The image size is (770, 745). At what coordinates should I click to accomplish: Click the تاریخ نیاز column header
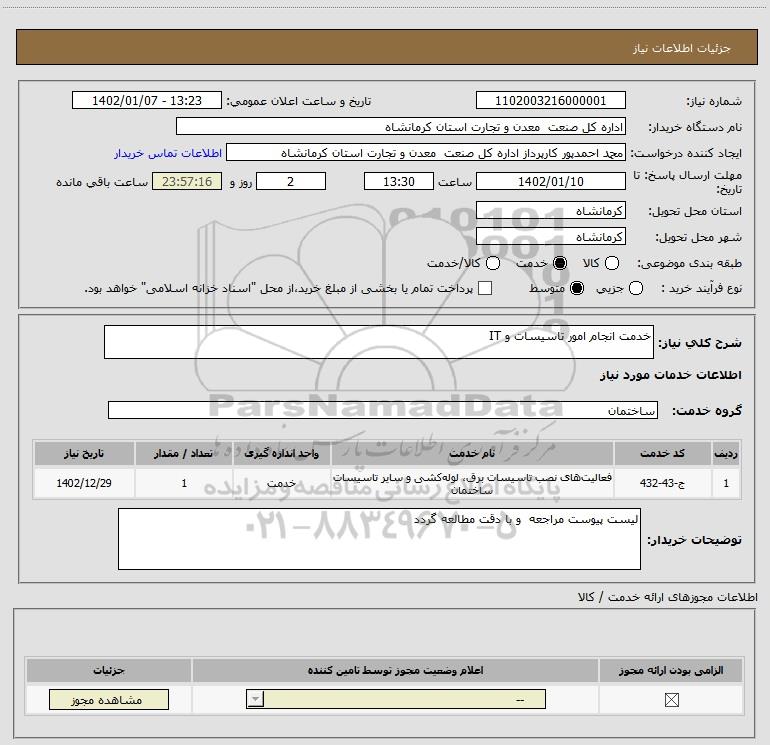(x=84, y=453)
